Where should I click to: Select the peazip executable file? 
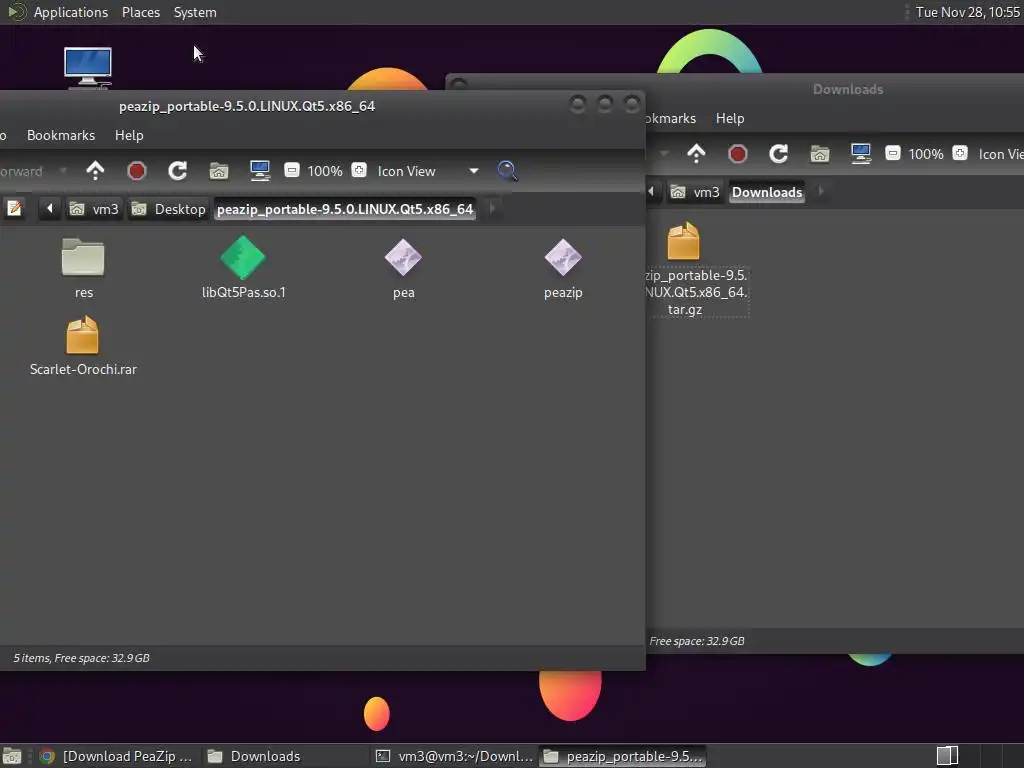563,268
